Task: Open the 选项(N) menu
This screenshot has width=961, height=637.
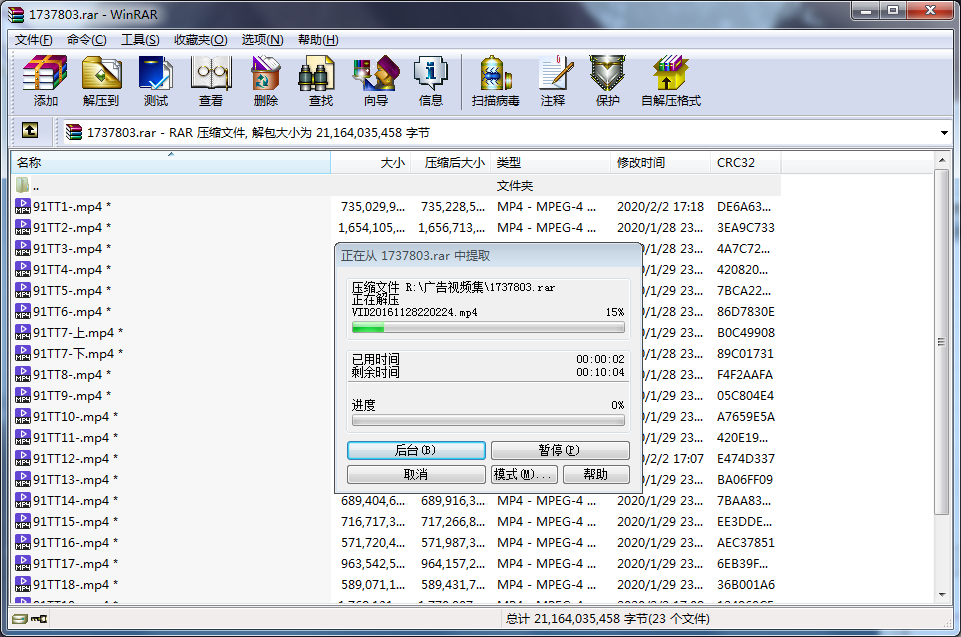Action: (x=262, y=40)
